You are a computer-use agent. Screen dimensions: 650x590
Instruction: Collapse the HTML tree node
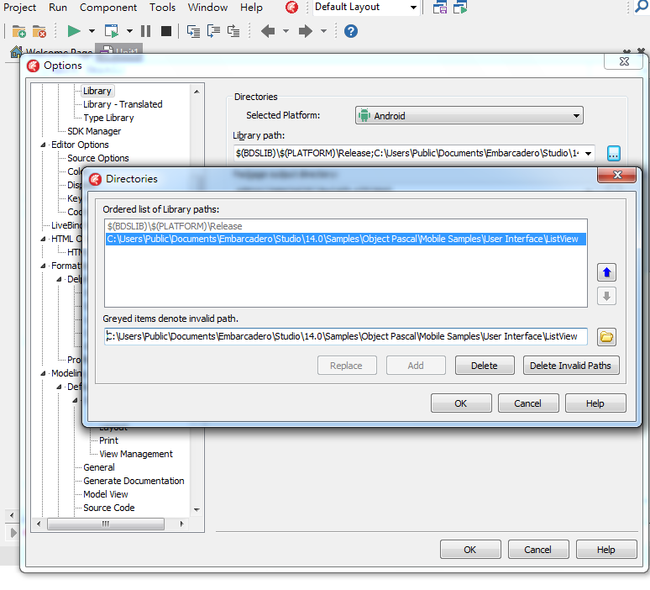pos(43,239)
